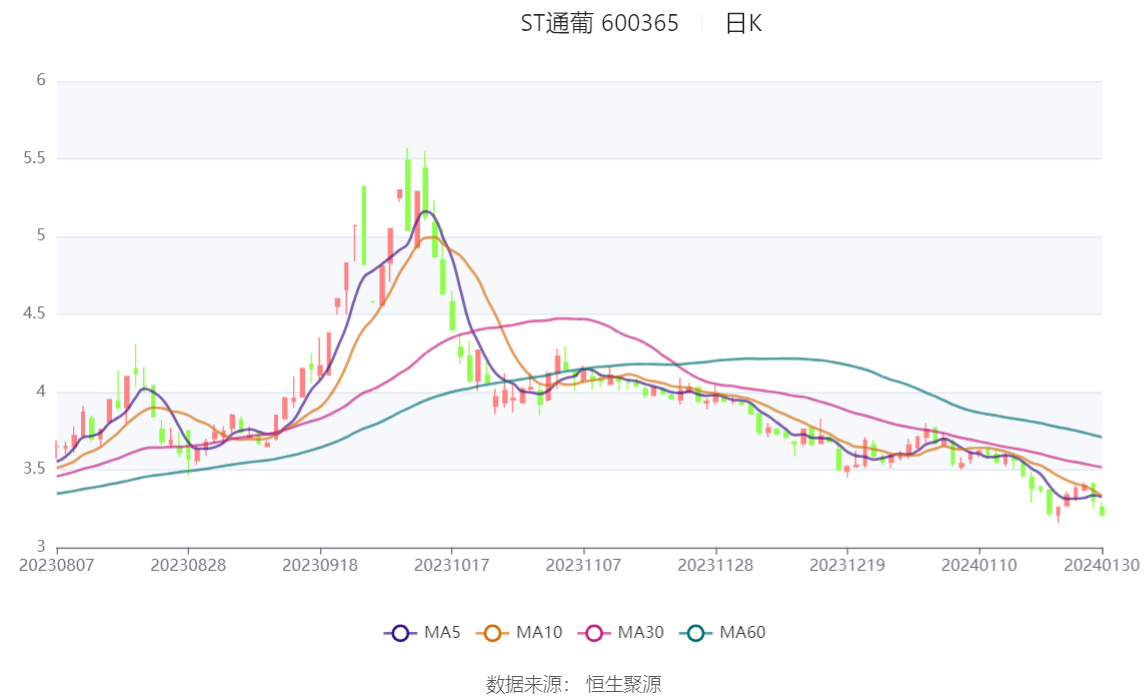Click y-axis value 3
The image size is (1148, 699).
pyautogui.click(x=41, y=547)
